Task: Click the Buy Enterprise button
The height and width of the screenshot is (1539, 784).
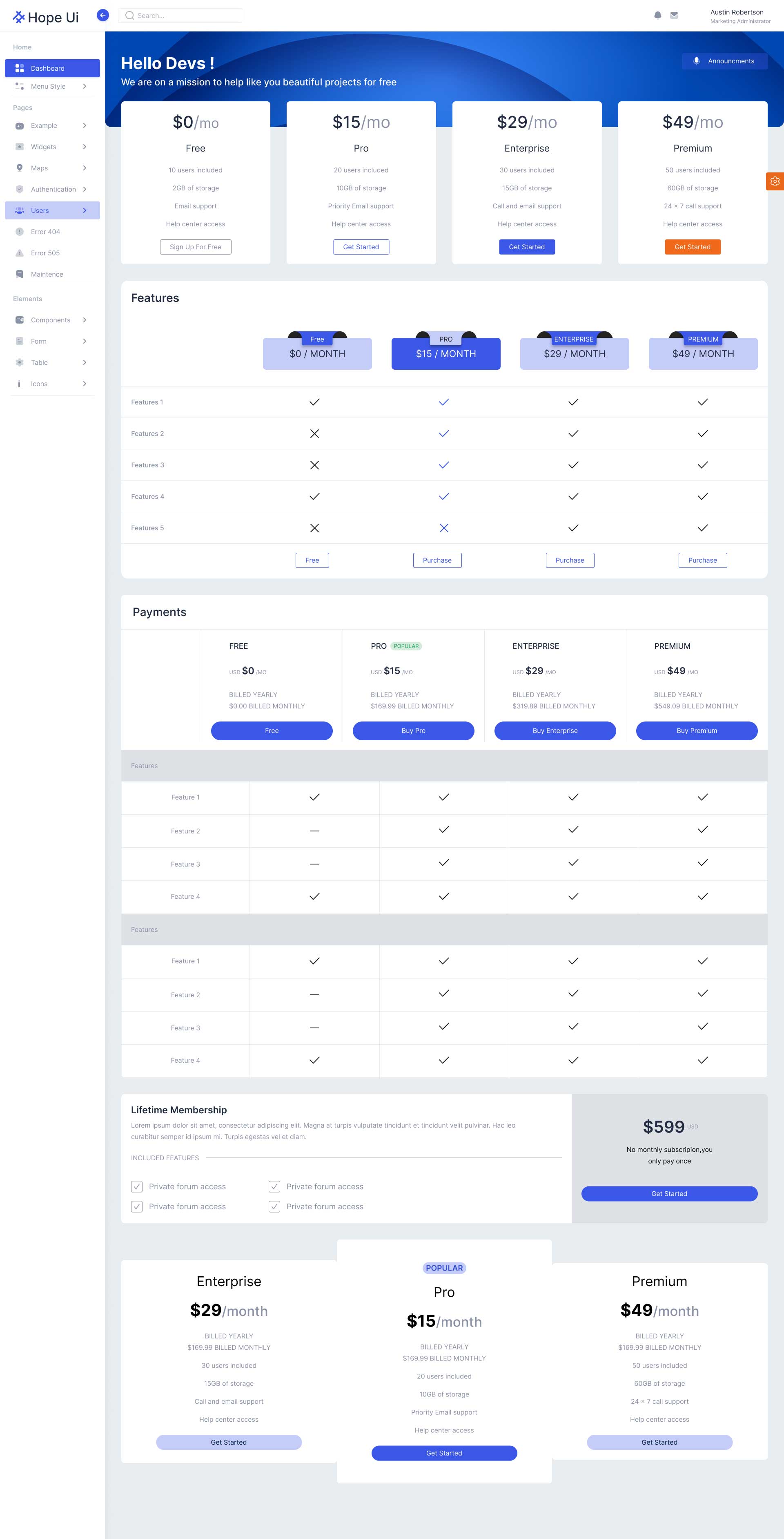Action: 555,730
